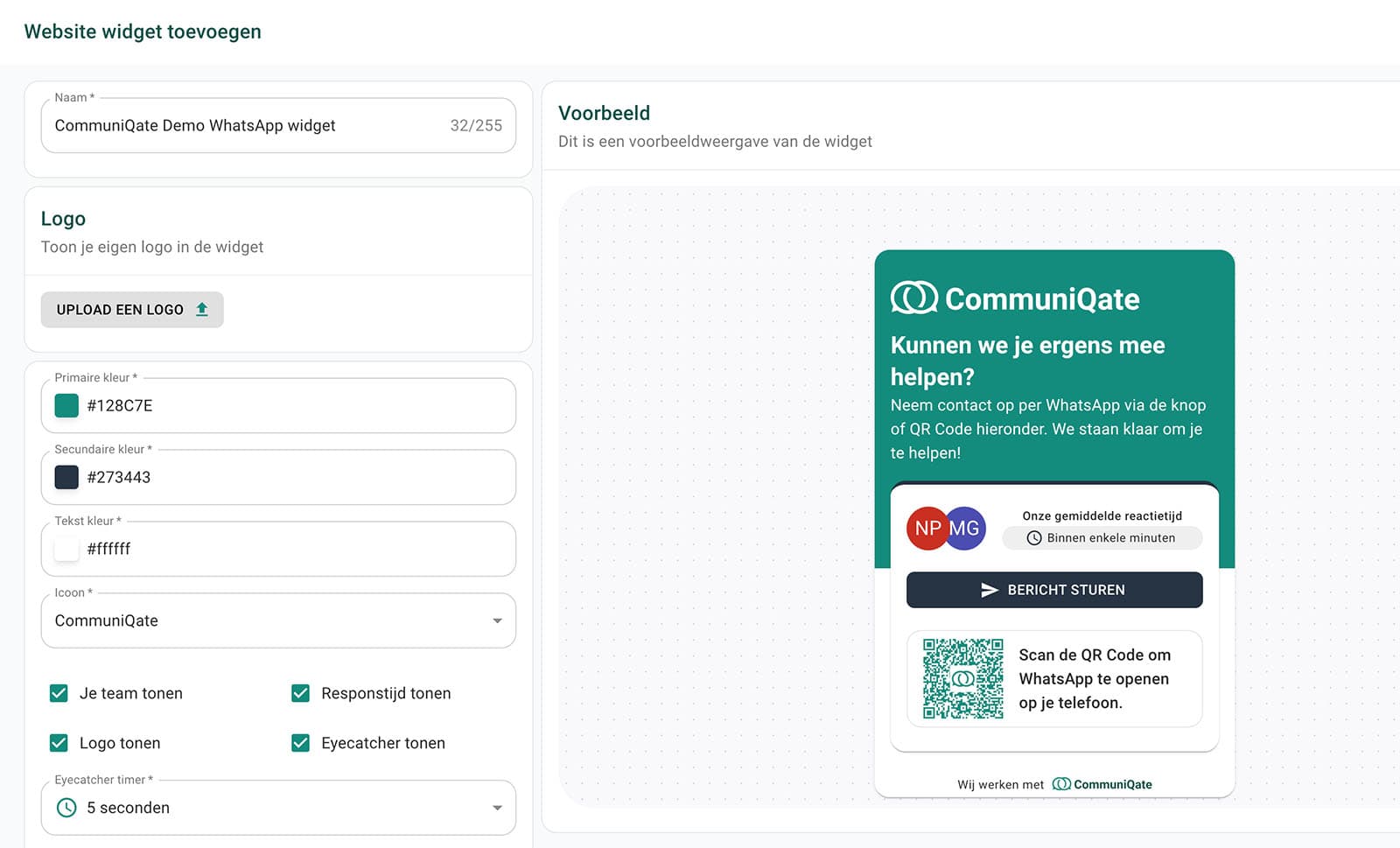Click the 'Neem contact op per WhatsApp' description

pyautogui.click(x=1048, y=429)
